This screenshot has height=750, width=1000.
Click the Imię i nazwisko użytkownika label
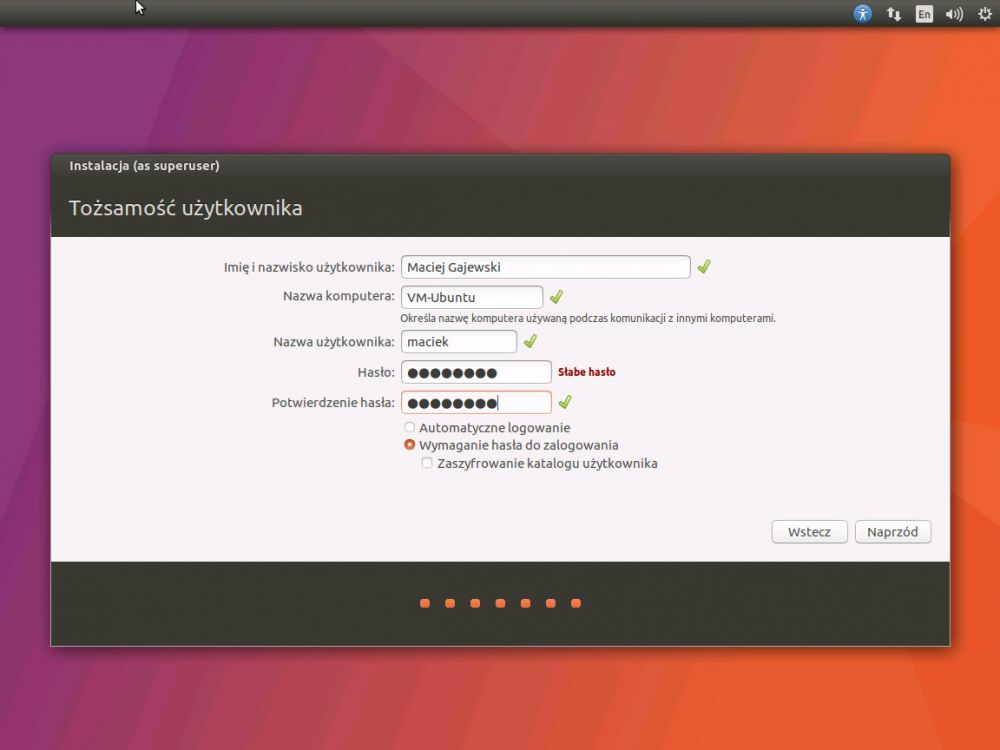(x=309, y=267)
